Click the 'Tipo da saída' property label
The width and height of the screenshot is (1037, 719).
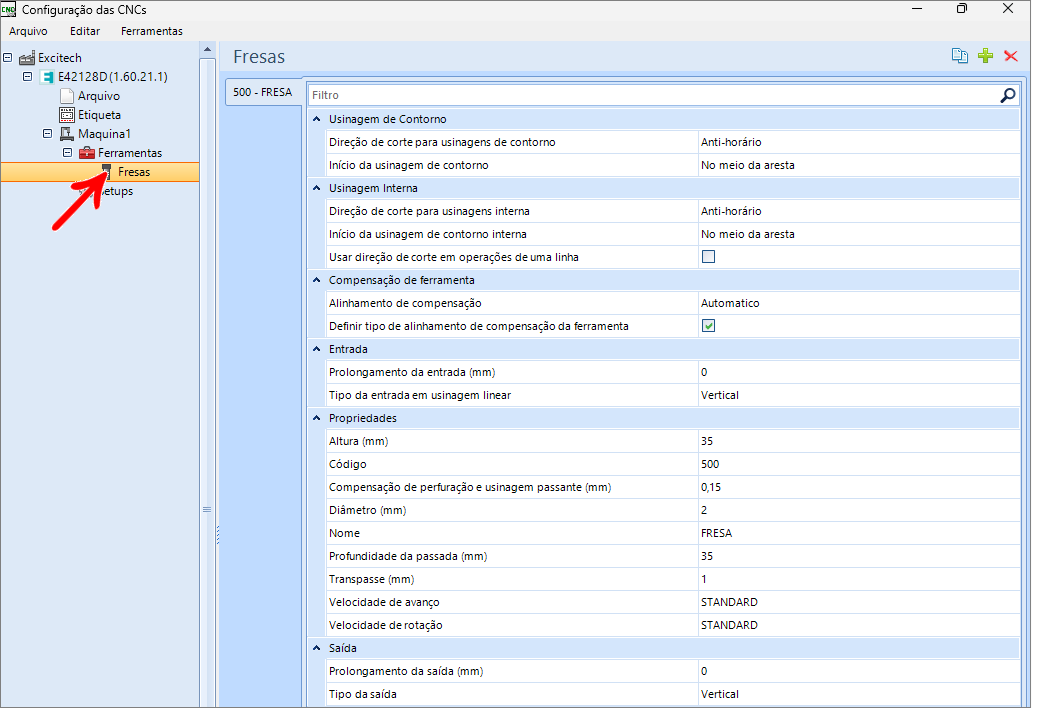click(x=362, y=695)
